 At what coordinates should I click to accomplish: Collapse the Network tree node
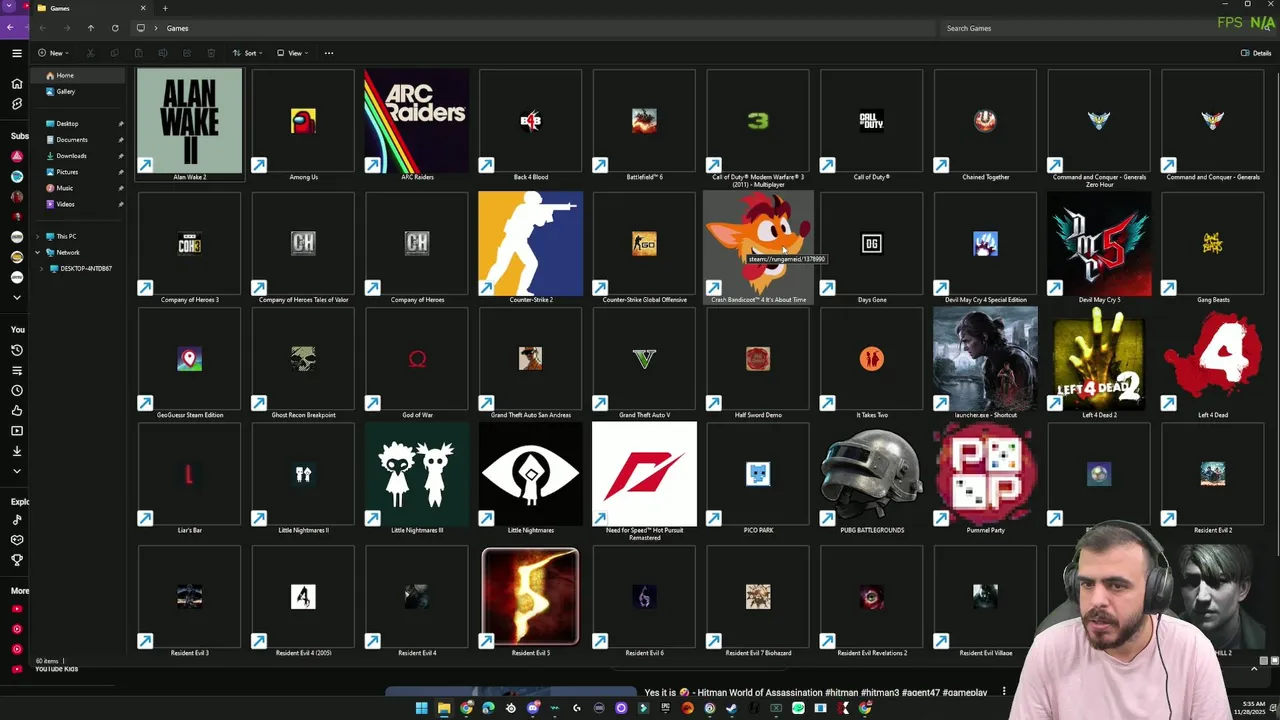(38, 252)
